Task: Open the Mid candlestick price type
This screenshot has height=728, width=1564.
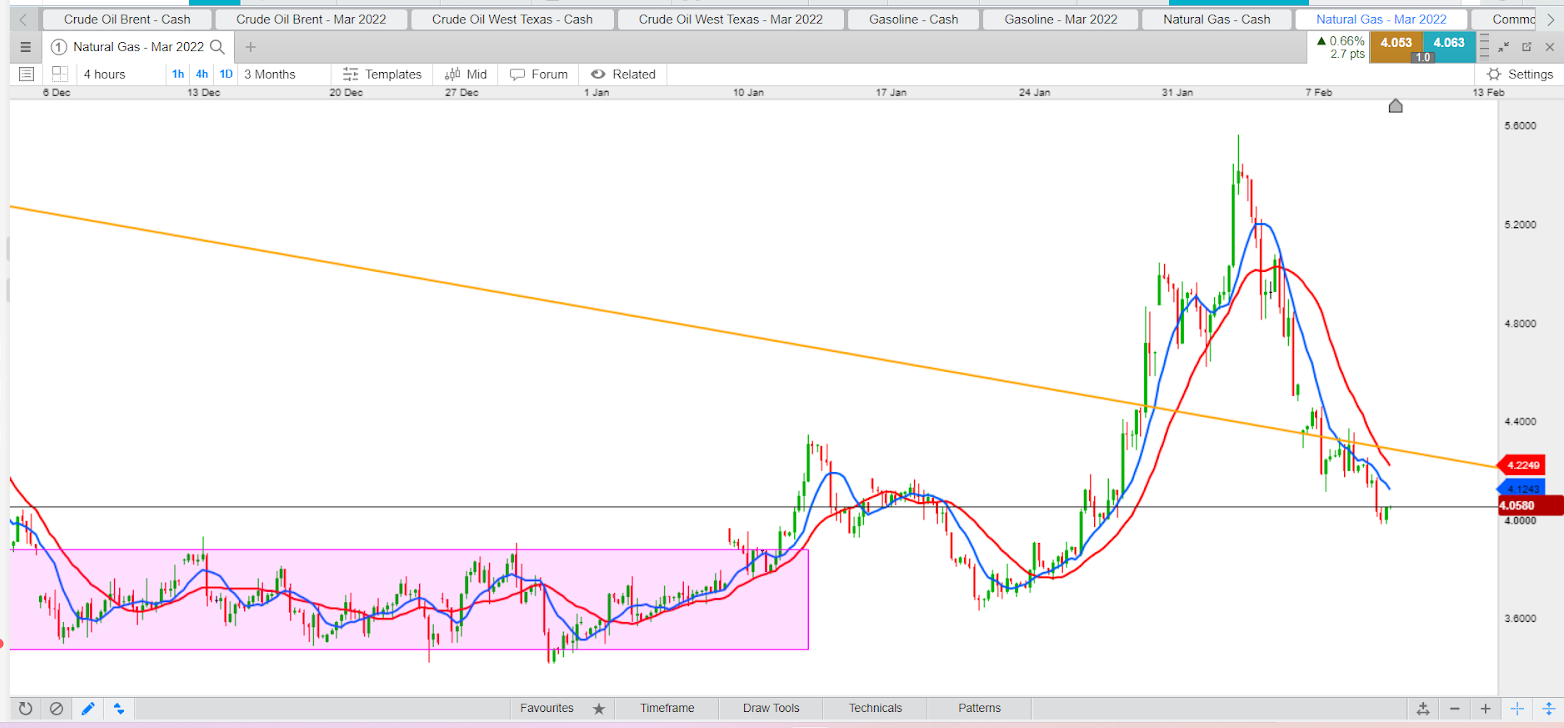Action: point(452,74)
